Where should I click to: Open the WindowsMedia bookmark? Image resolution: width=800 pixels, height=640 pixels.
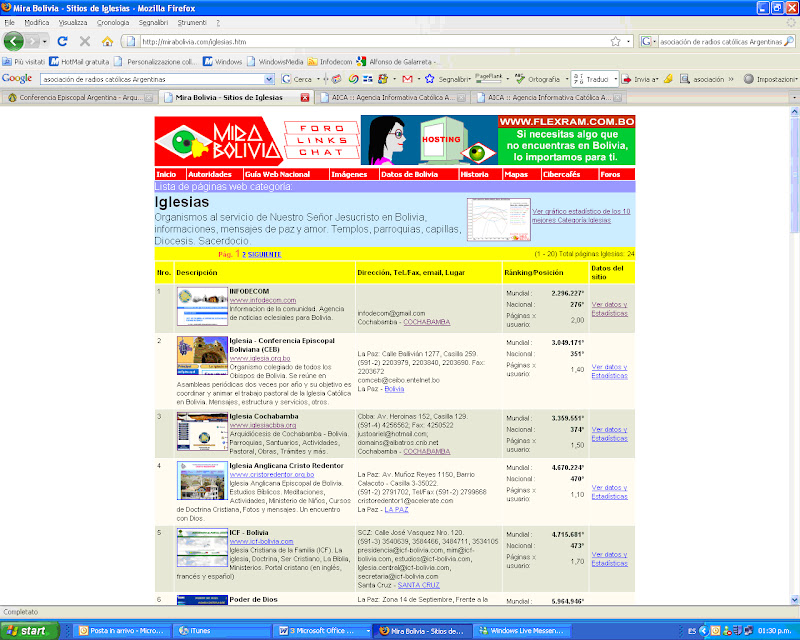click(275, 62)
